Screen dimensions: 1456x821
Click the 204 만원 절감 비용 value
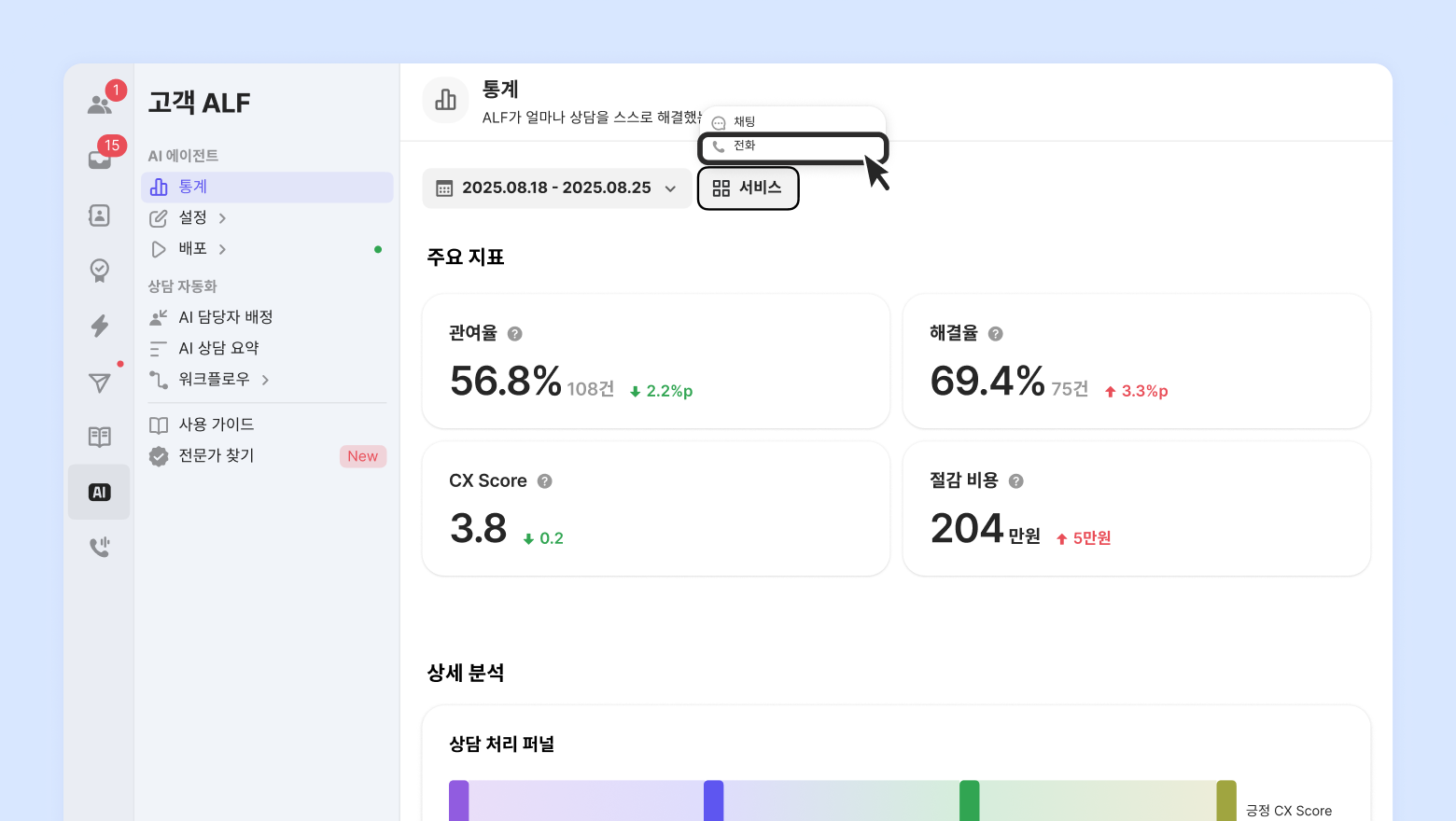986,529
